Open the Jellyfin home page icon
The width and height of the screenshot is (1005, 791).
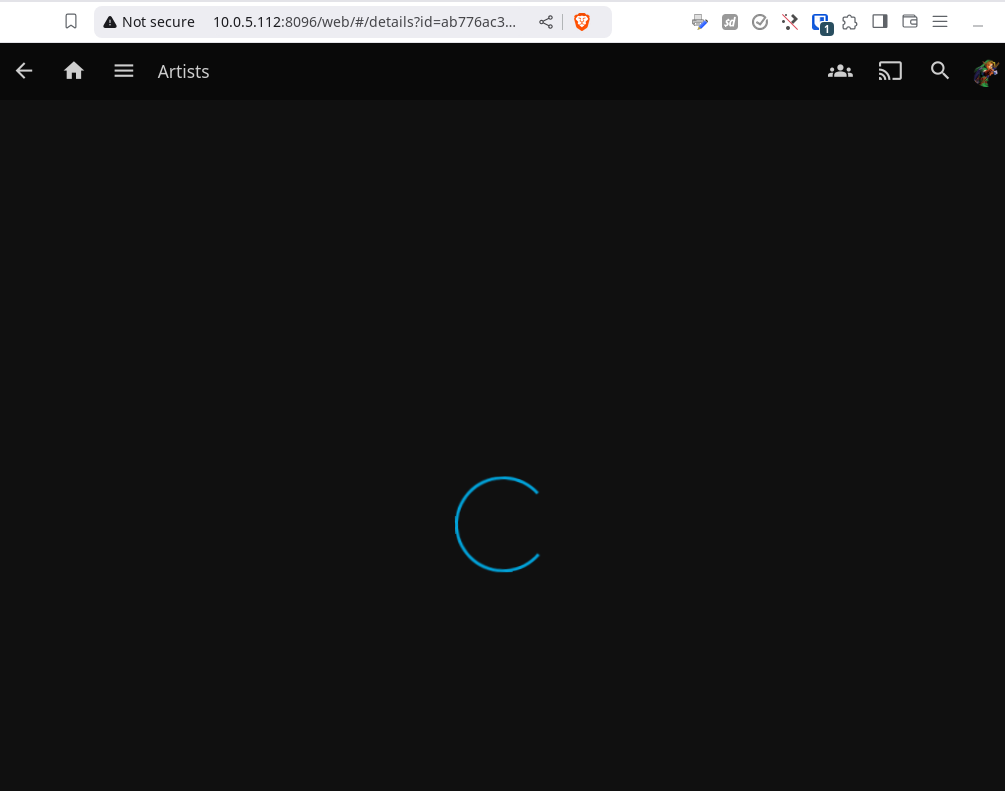click(x=74, y=71)
